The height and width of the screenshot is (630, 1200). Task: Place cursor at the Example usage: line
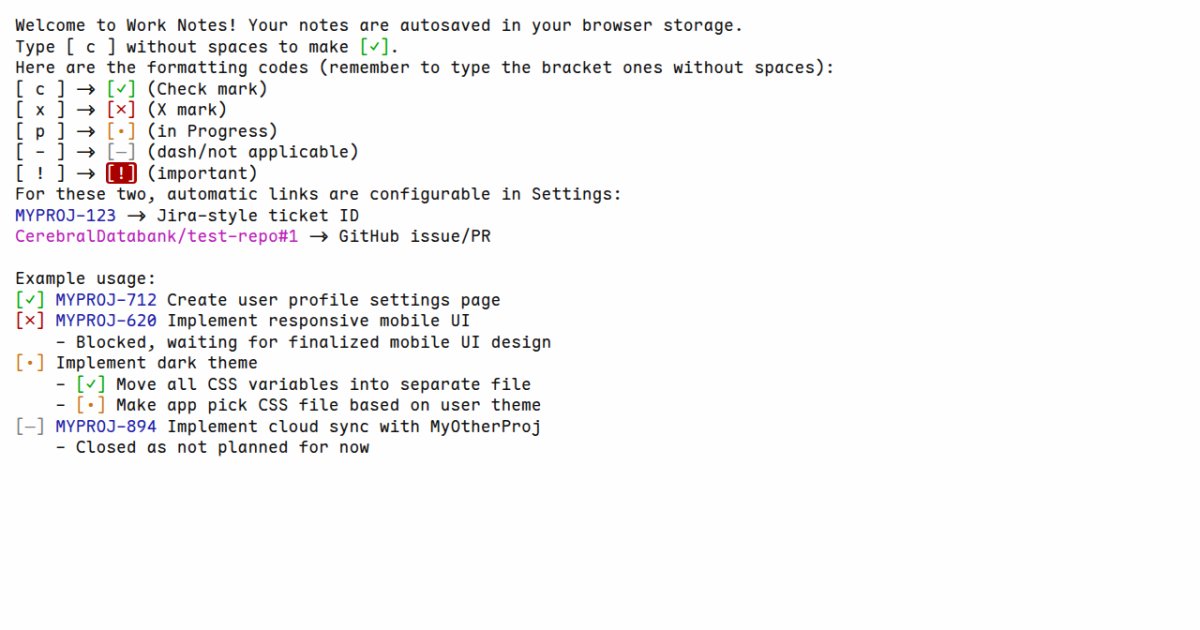pos(86,279)
